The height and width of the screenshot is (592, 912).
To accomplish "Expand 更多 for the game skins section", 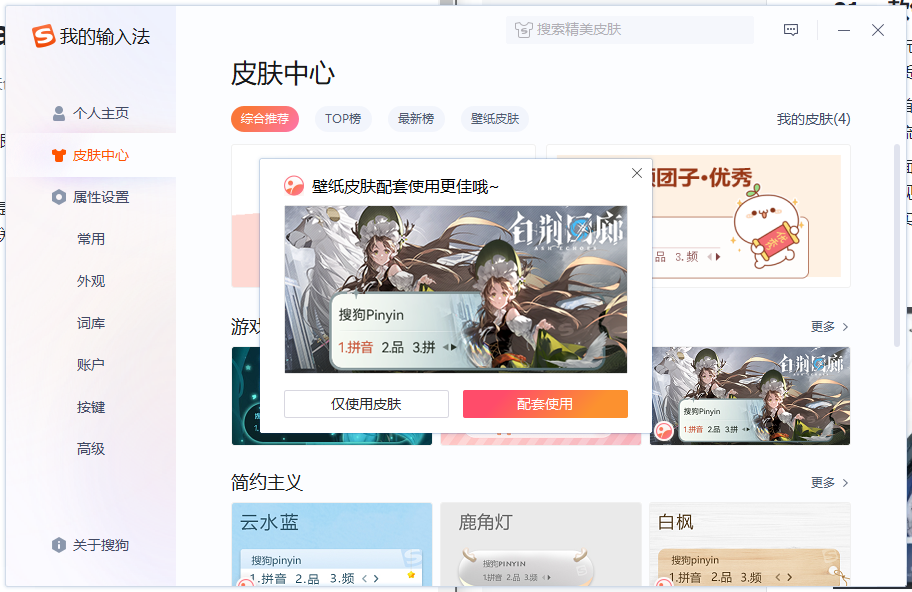I will (x=829, y=327).
